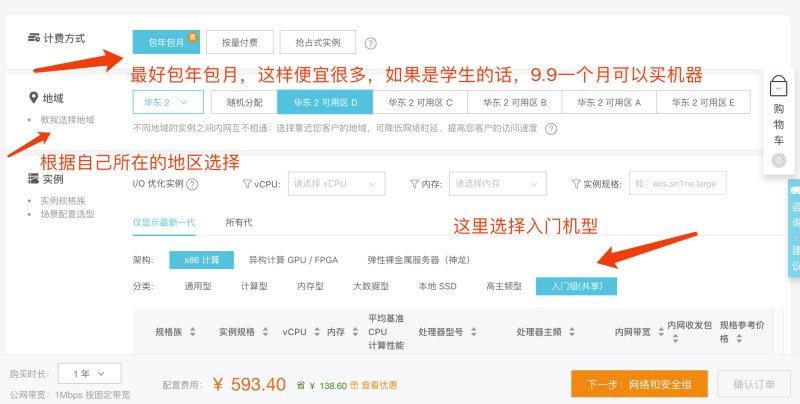Image resolution: width=800 pixels, height=404 pixels.
Task: Select 抢占式实例 billing option
Action: (x=317, y=42)
